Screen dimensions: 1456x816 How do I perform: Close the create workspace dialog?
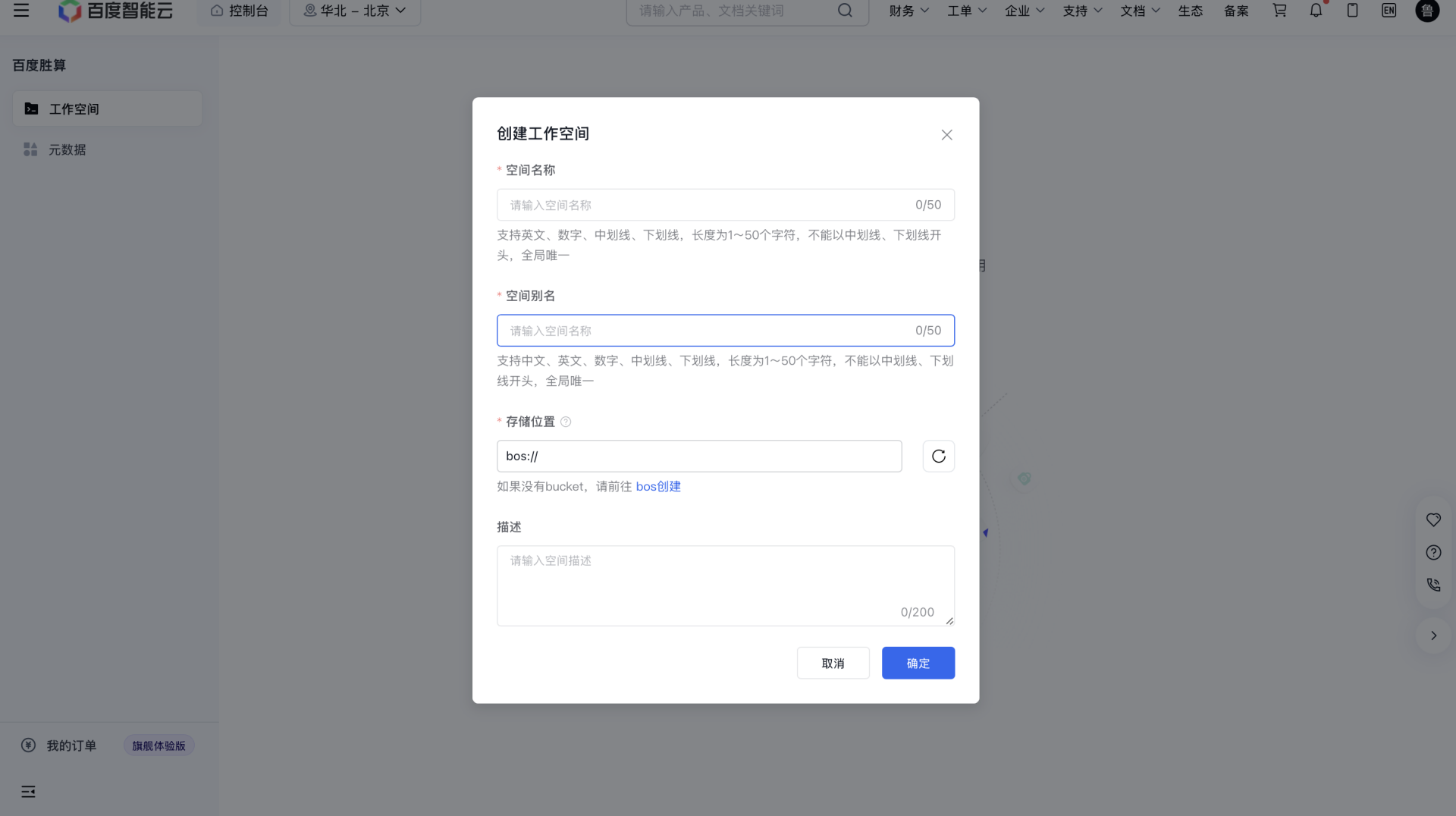[x=946, y=135]
